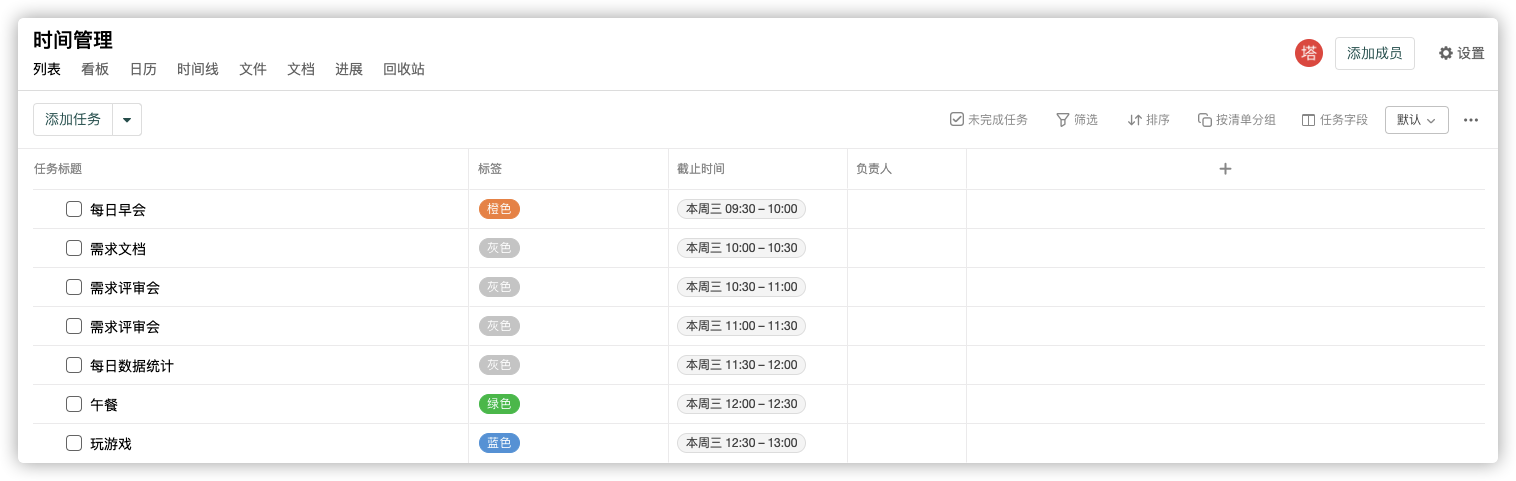Click the 添加成员 button
1516x481 pixels.
[1374, 53]
